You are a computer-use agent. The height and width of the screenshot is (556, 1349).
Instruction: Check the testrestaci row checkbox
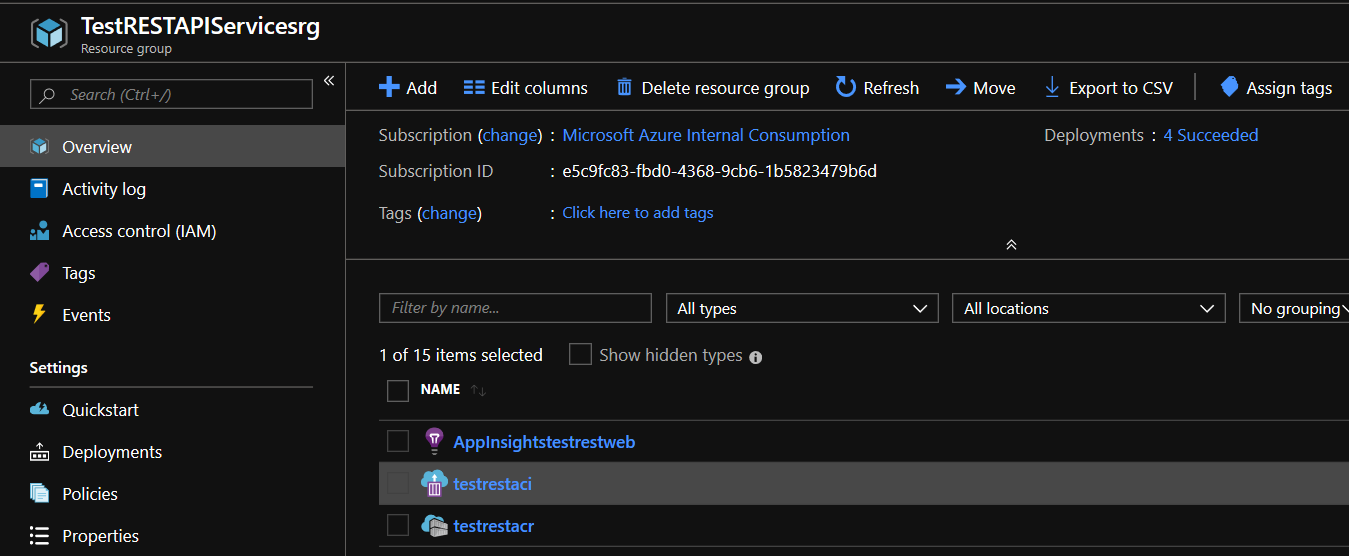[x=398, y=484]
